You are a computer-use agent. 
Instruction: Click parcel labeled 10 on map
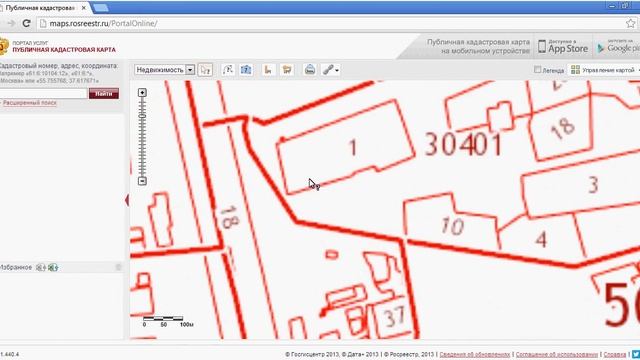tap(452, 226)
